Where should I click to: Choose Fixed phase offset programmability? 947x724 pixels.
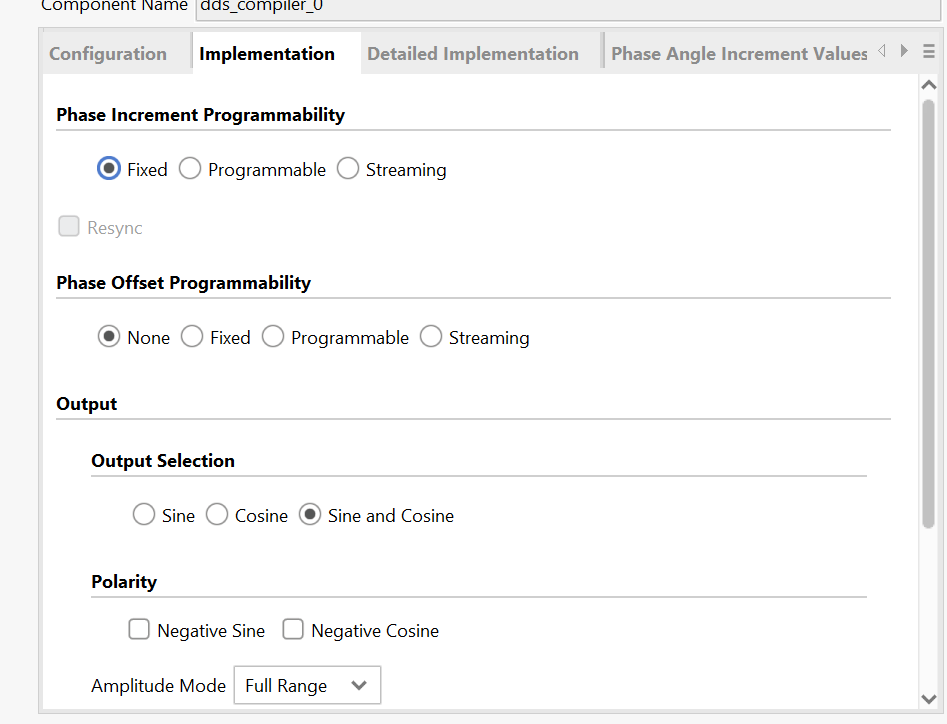click(x=192, y=338)
